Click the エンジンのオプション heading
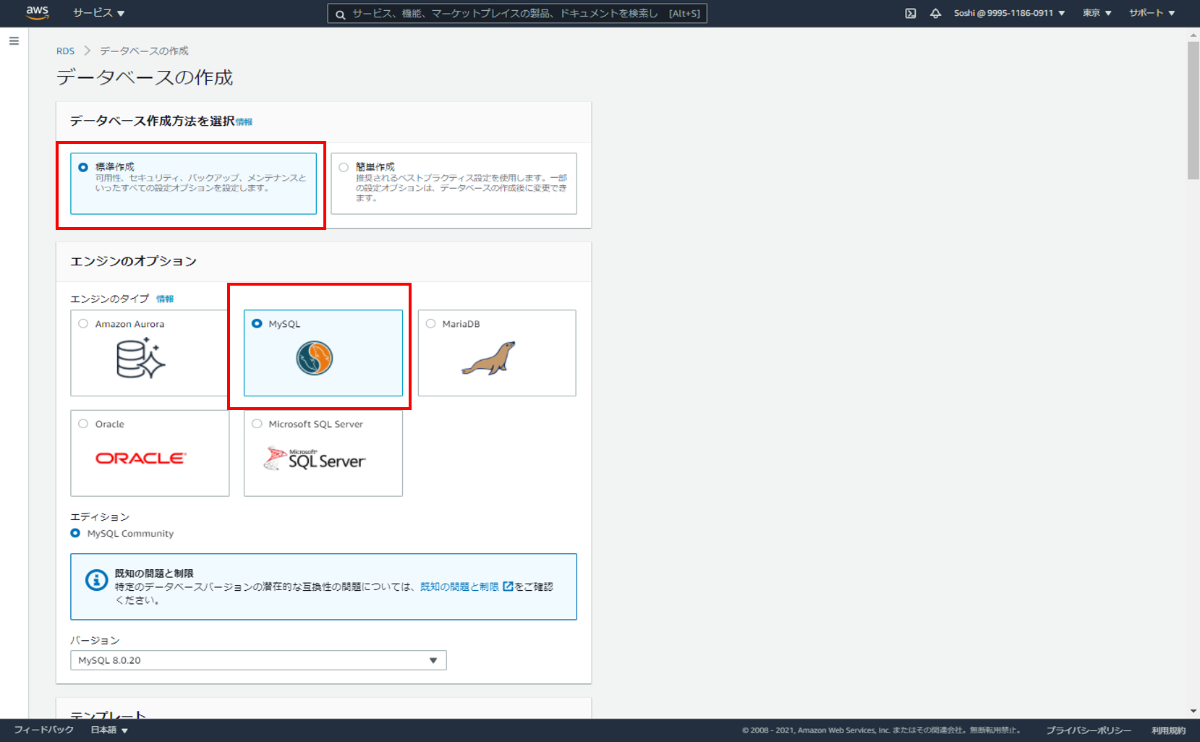The height and width of the screenshot is (742, 1200). click(x=133, y=261)
